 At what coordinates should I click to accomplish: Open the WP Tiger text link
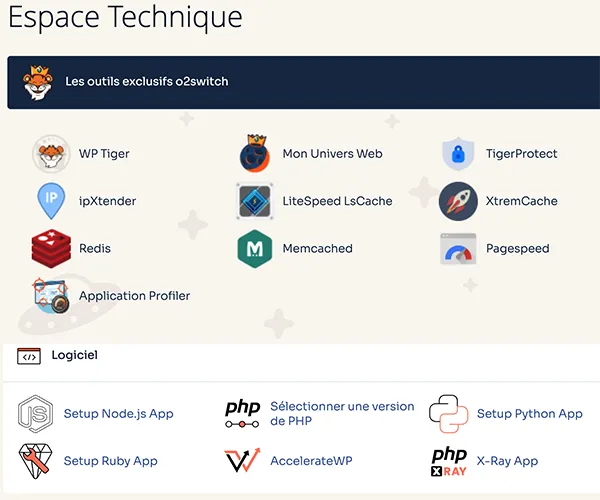(104, 154)
